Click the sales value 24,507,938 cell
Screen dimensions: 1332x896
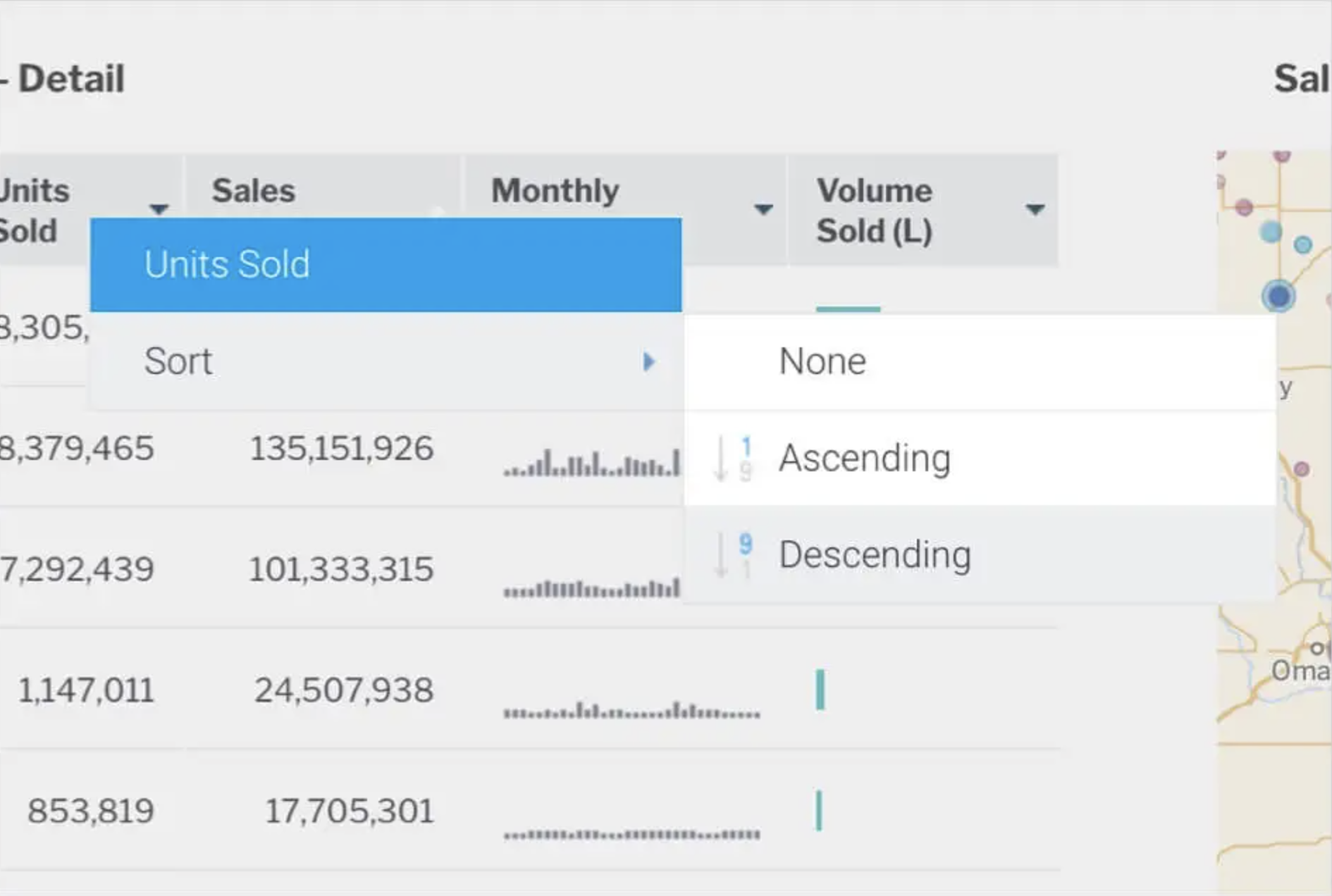click(343, 689)
